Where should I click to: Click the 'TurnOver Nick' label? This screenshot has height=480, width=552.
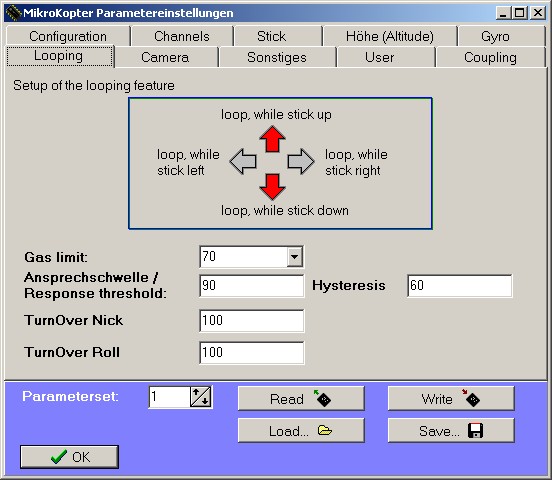[x=74, y=320]
